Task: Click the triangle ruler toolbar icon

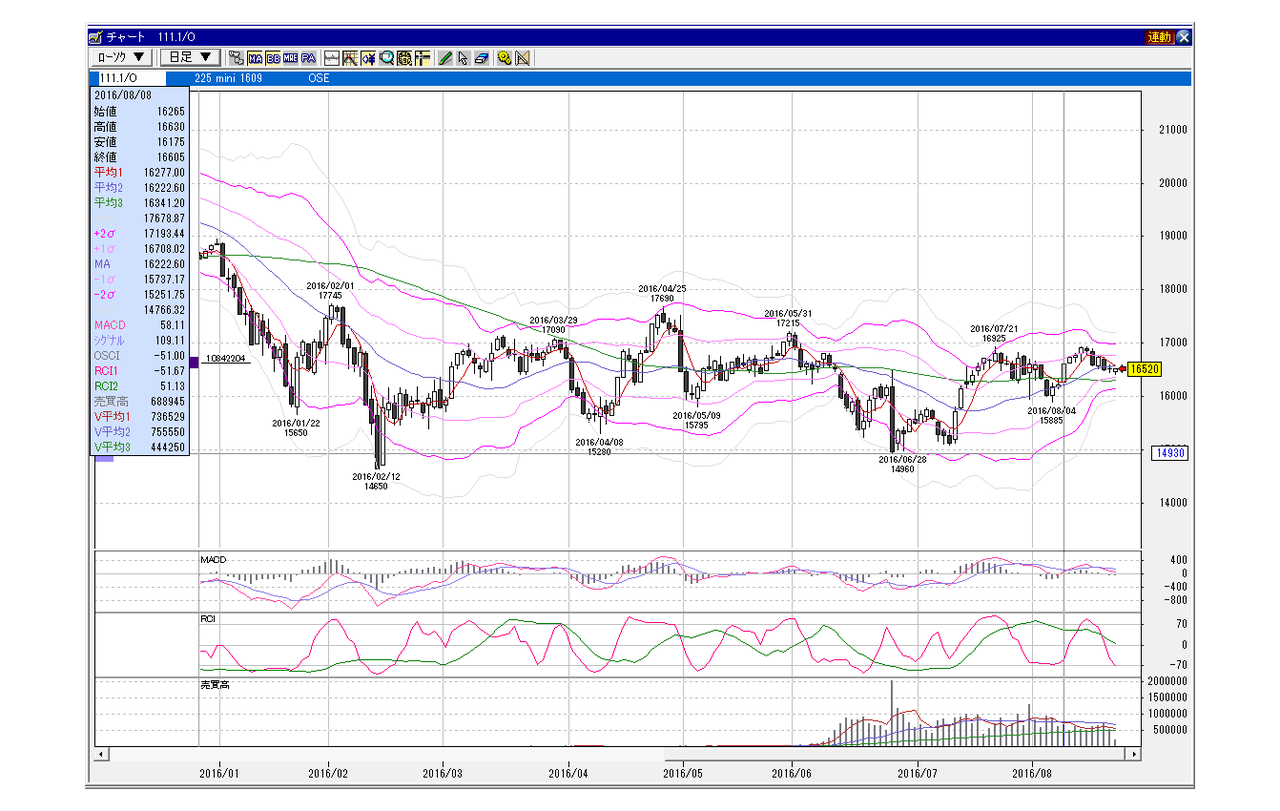Action: pyautogui.click(x=522, y=58)
